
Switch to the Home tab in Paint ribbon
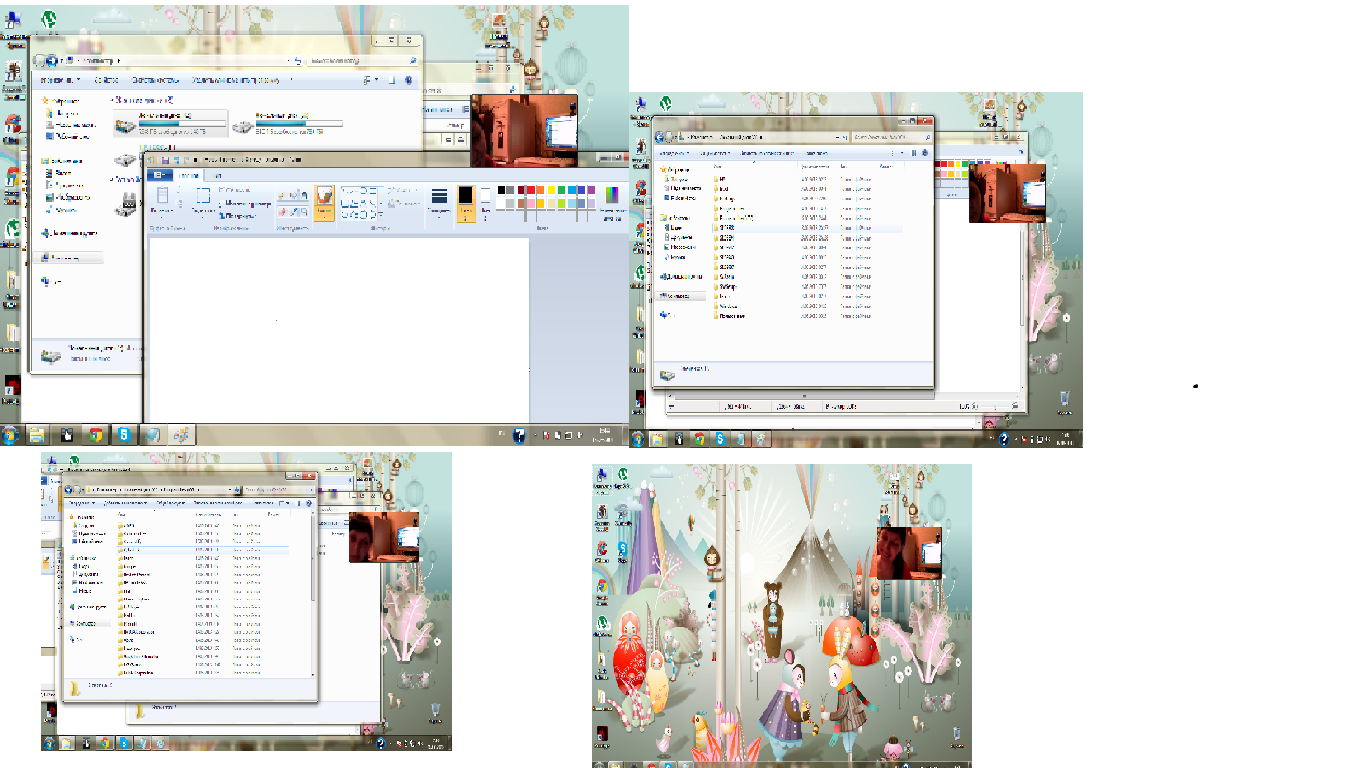[x=188, y=175]
